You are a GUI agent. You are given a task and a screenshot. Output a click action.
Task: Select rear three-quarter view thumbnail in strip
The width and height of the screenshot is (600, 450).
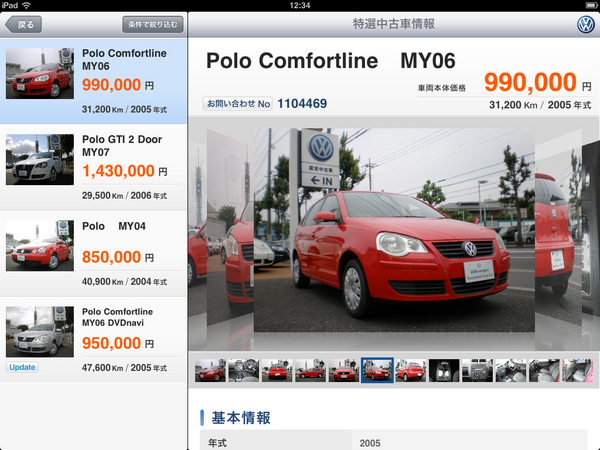pos(411,370)
